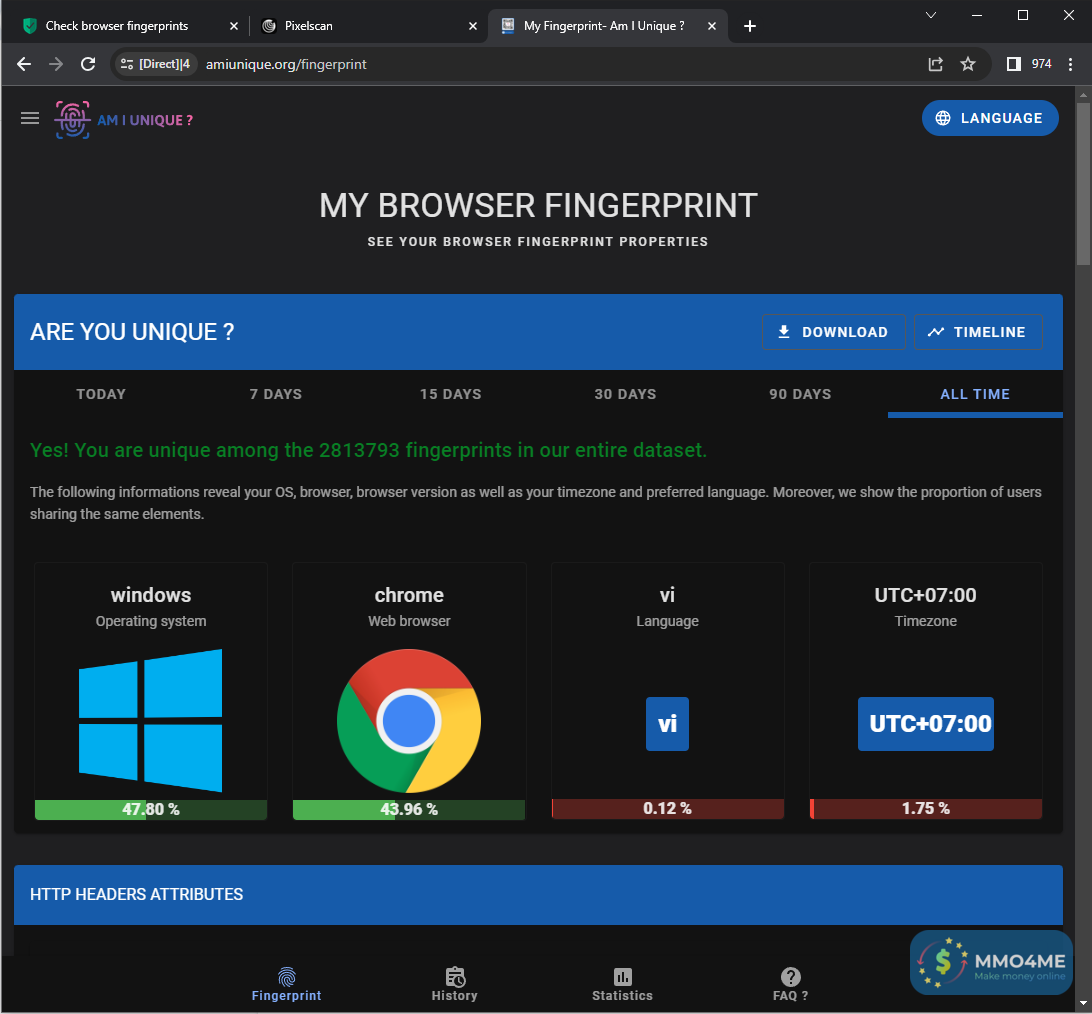Close the Check browser fingerprints tab
Screen dimensions: 1092x1014
(234, 26)
